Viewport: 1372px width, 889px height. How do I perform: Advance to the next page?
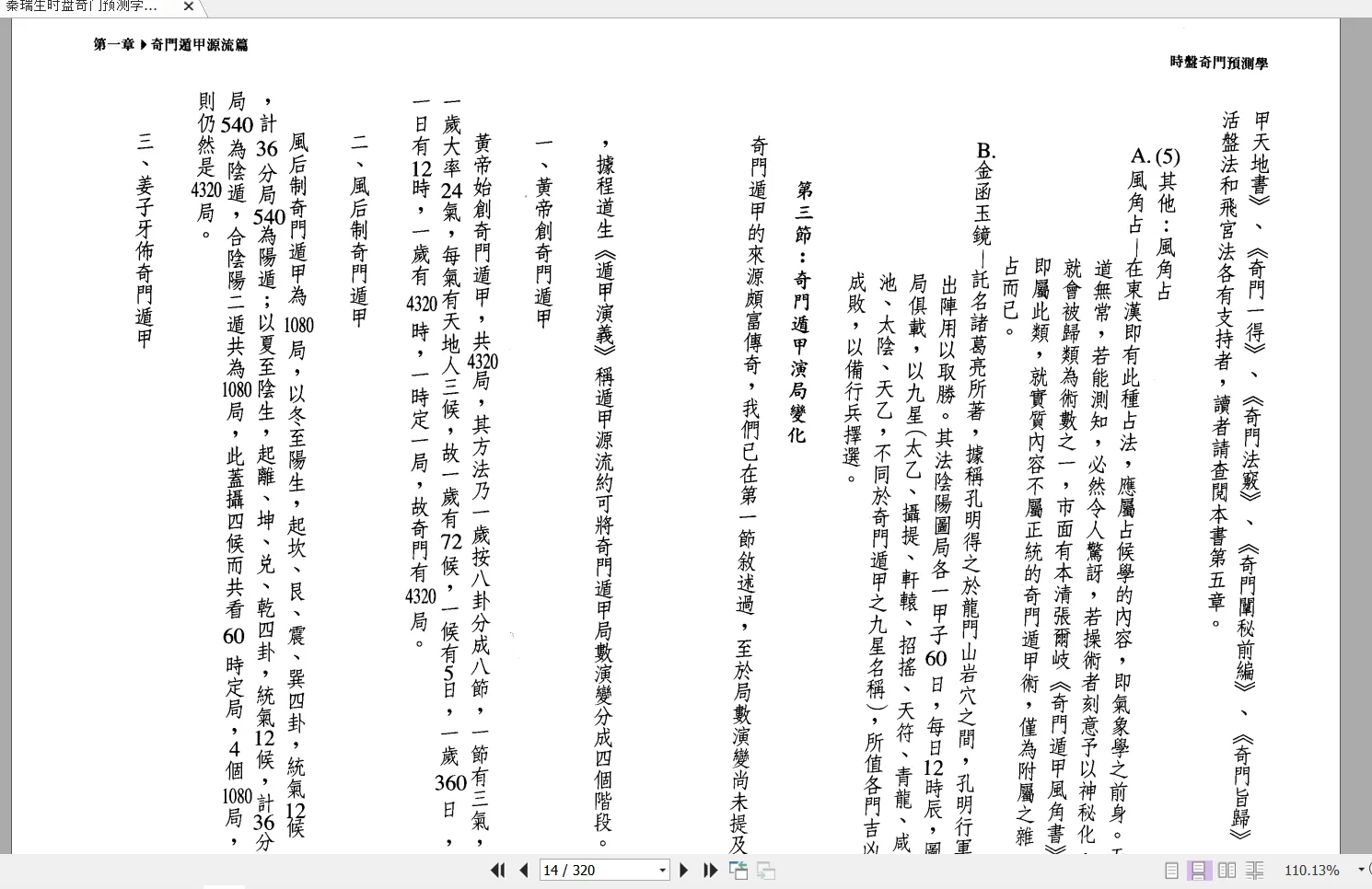pos(684,870)
